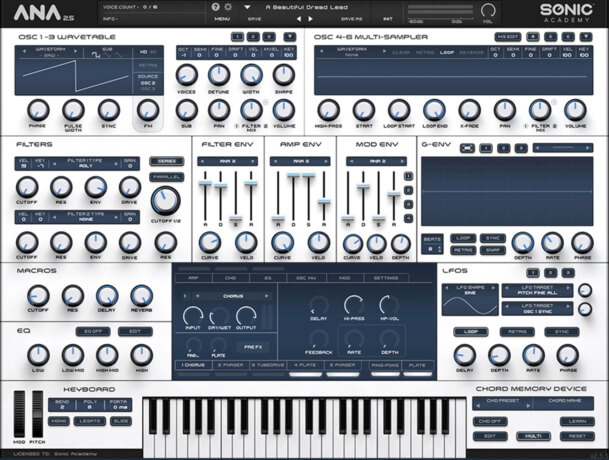Select MOD ENV number 1 button
The width and height of the screenshot is (609, 460).
coord(408,176)
